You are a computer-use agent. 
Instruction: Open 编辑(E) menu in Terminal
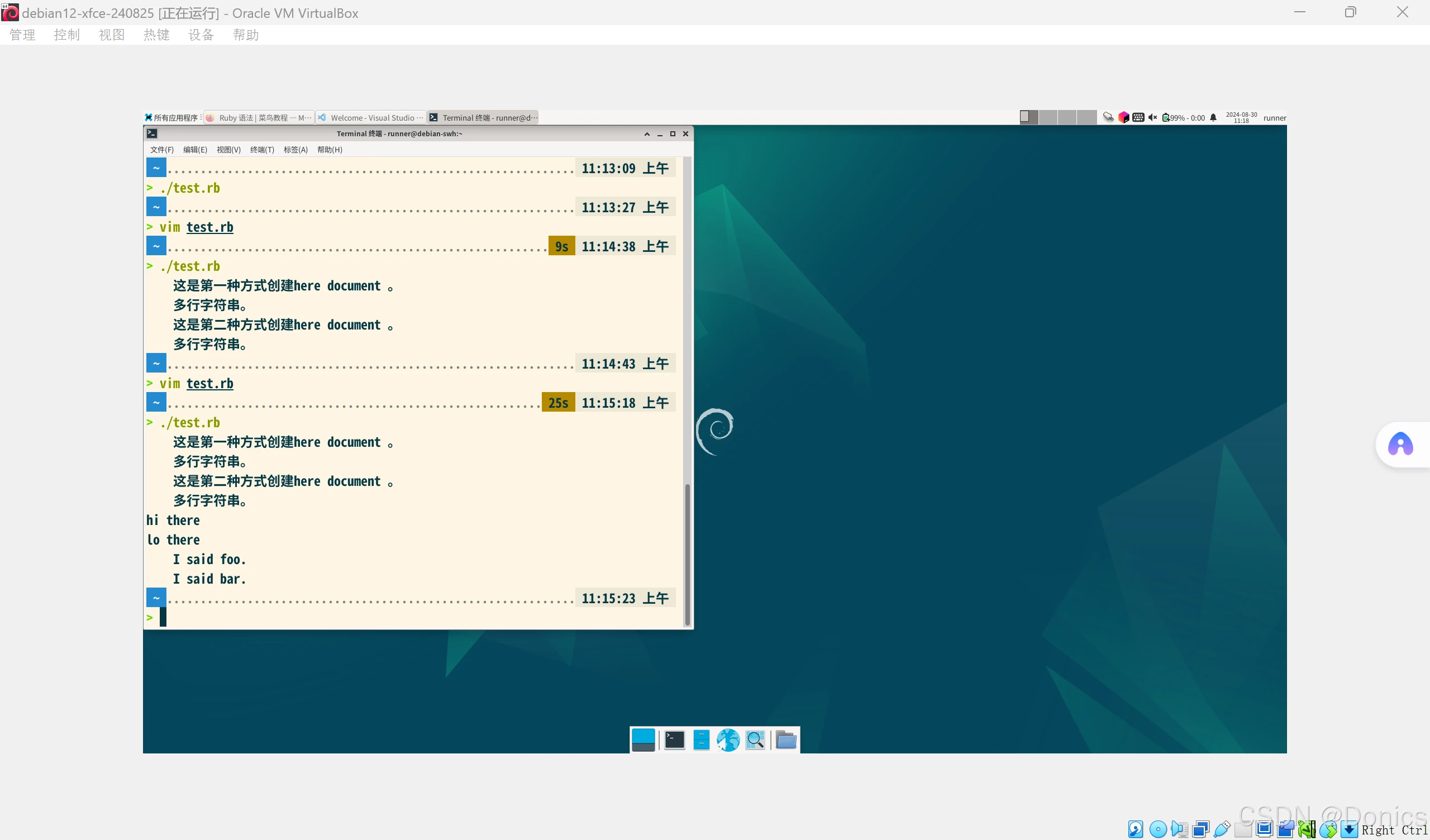(x=194, y=149)
